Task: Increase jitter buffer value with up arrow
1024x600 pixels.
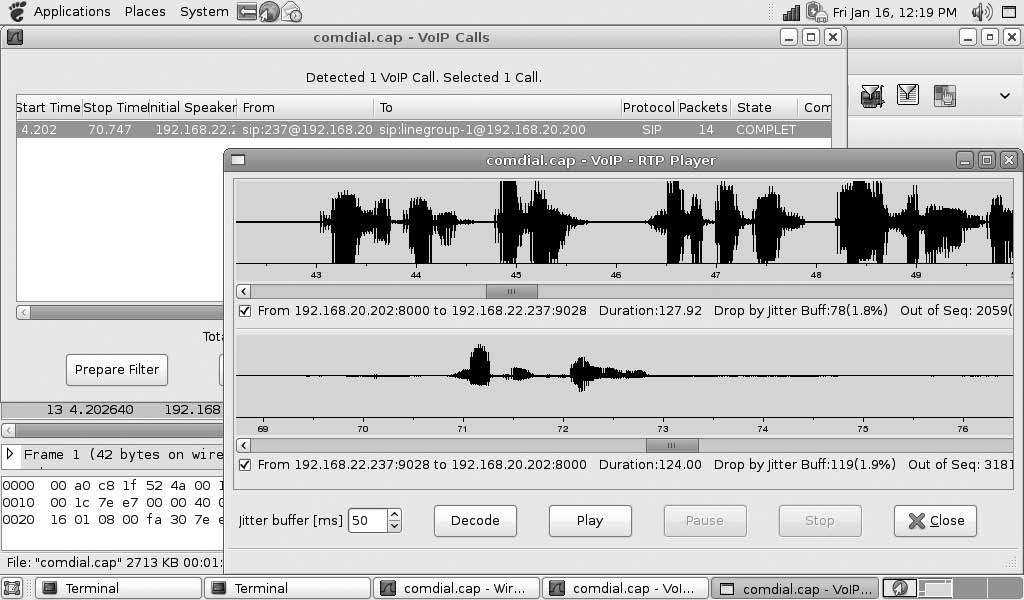Action: 394,515
